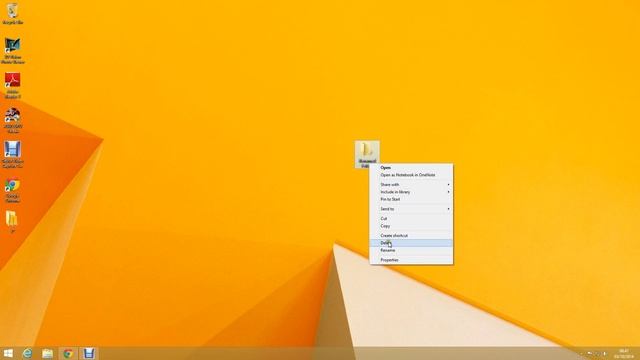The height and width of the screenshot is (360, 640).
Task: Select the Adobe Reader desktop shortcut
Action: pyautogui.click(x=13, y=85)
